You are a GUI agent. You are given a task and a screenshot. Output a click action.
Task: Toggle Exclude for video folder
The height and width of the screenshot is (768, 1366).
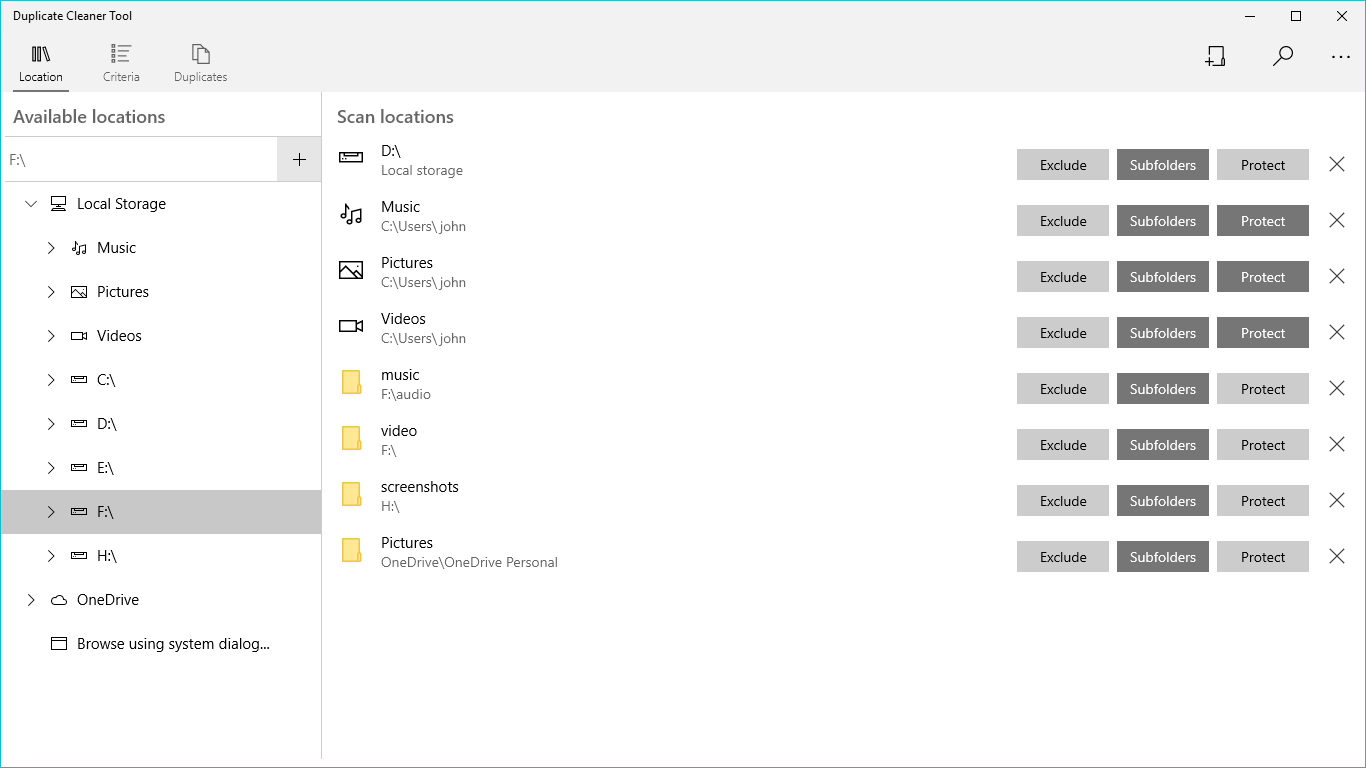pyautogui.click(x=1062, y=445)
